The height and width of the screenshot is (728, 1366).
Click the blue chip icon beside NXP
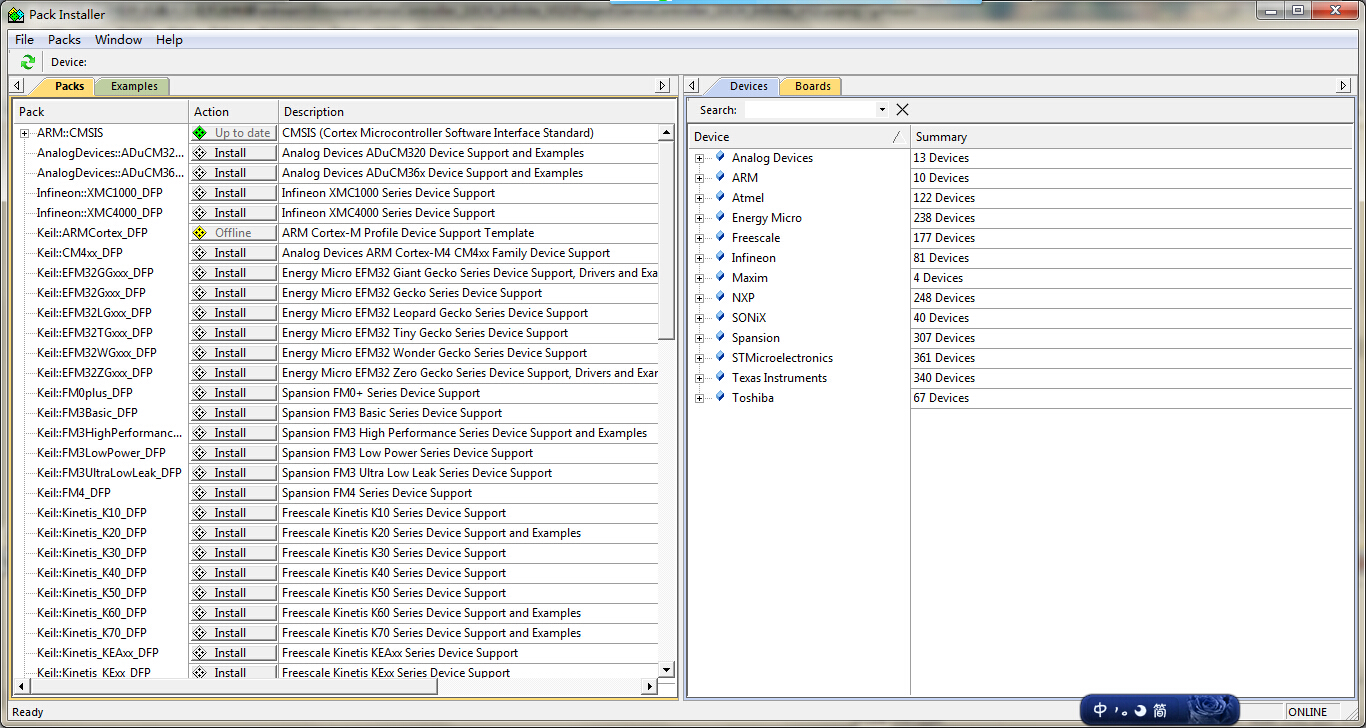tap(720, 297)
